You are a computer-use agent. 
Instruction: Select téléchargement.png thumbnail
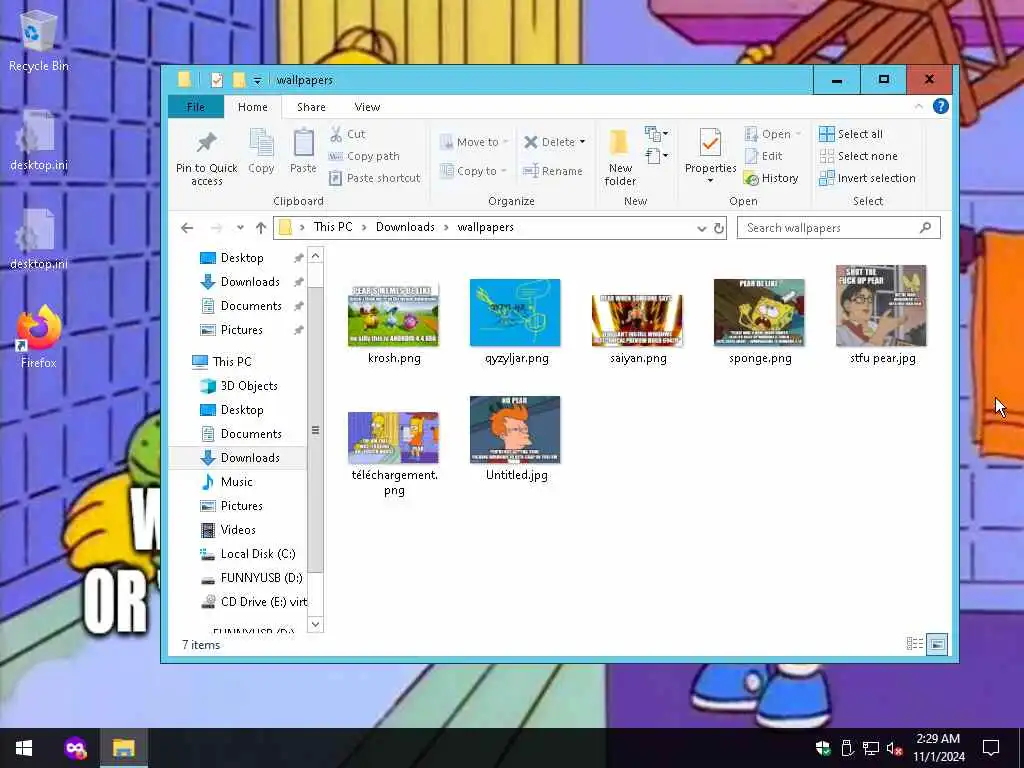tap(394, 438)
